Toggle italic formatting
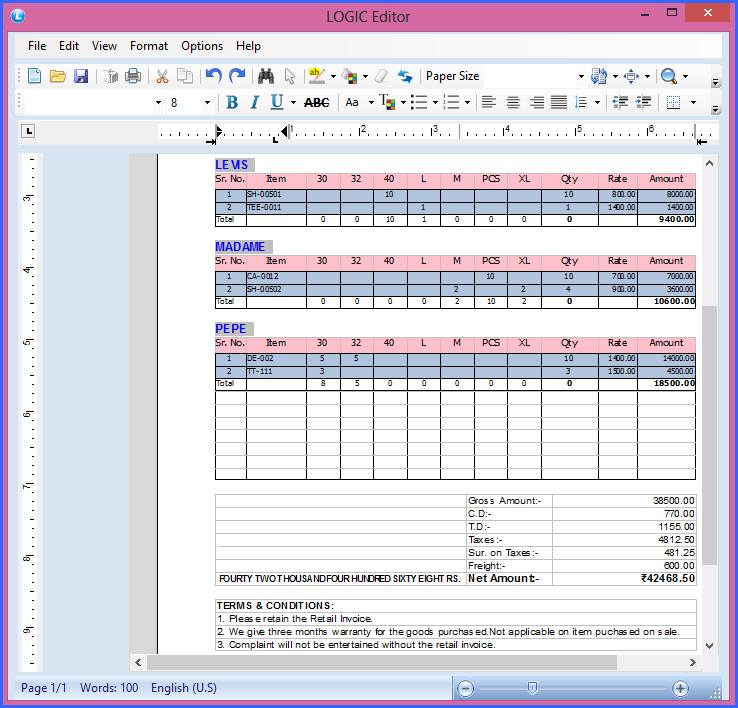Image resolution: width=738 pixels, height=708 pixels. (255, 102)
